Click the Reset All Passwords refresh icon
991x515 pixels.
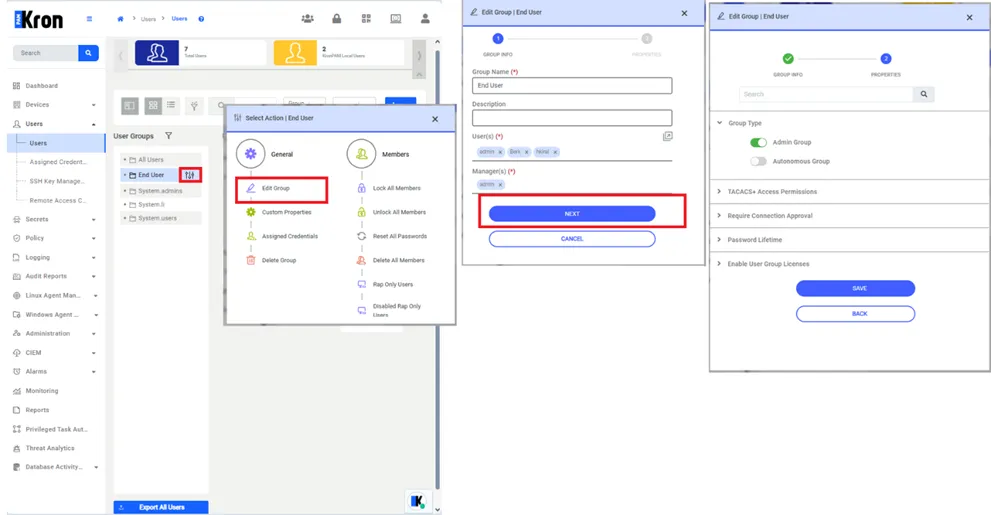[x=362, y=236]
